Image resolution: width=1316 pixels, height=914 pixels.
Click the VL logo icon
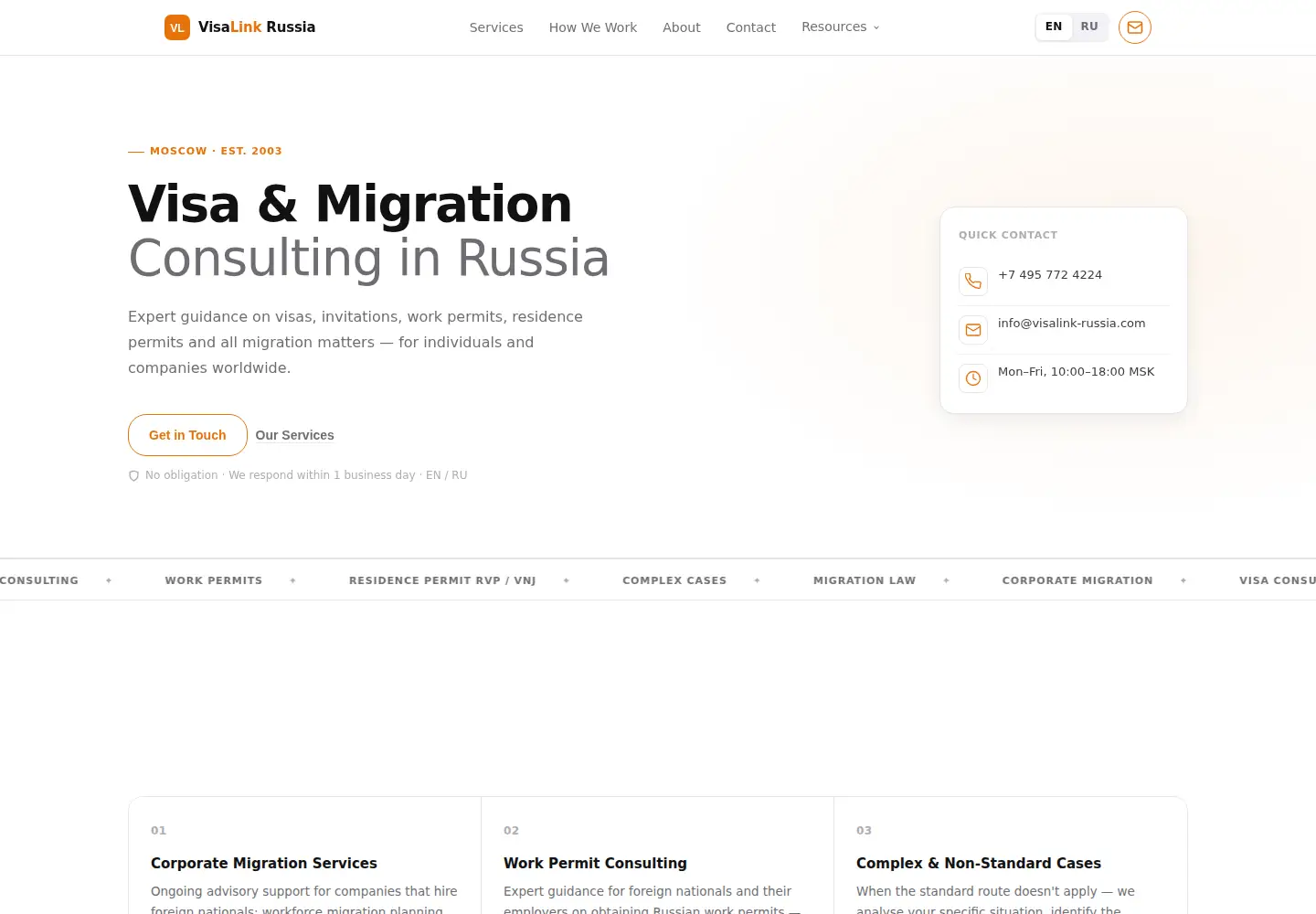[x=177, y=27]
